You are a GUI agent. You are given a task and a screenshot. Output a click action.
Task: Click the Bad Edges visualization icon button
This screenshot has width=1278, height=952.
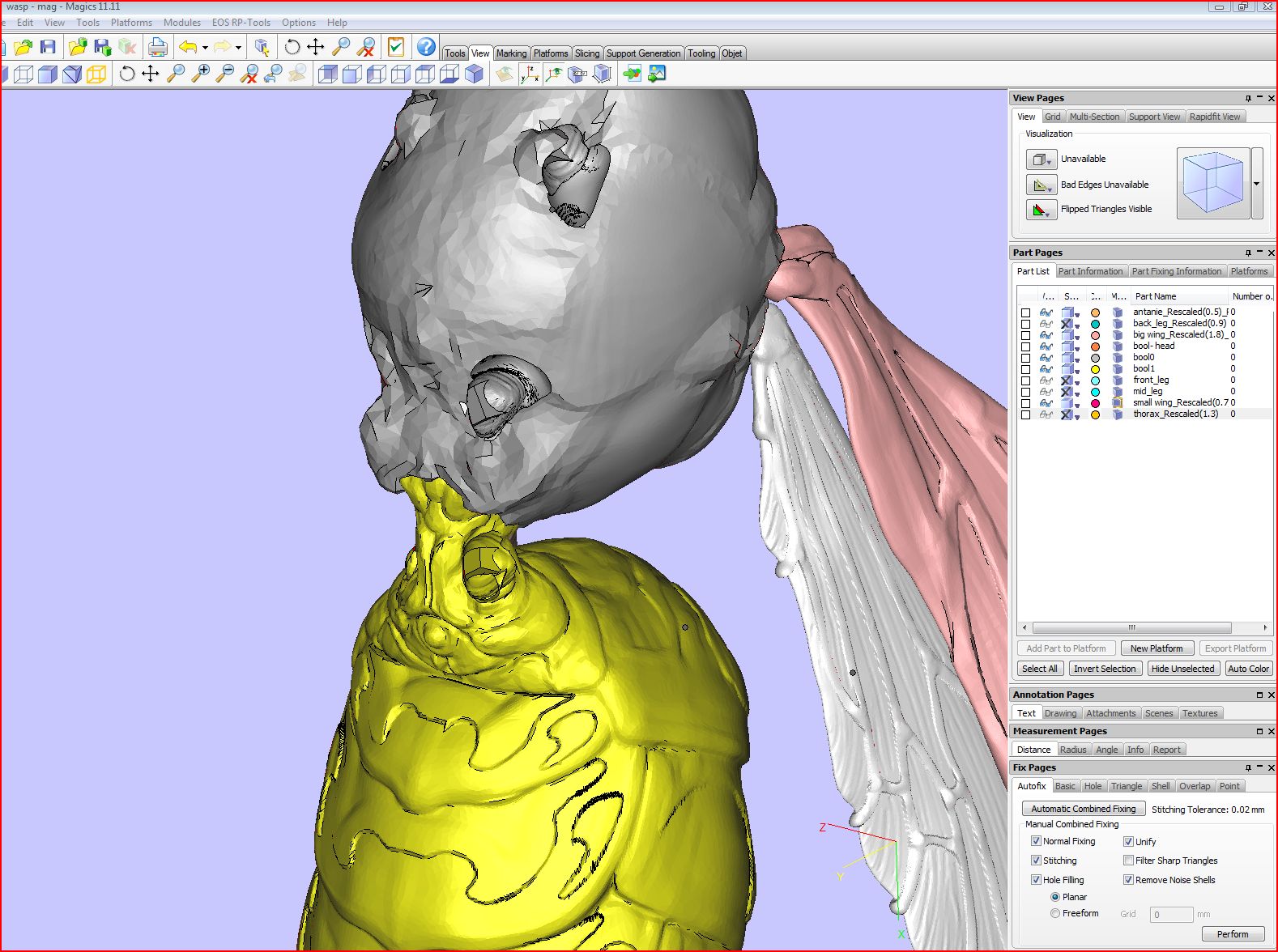click(1041, 185)
